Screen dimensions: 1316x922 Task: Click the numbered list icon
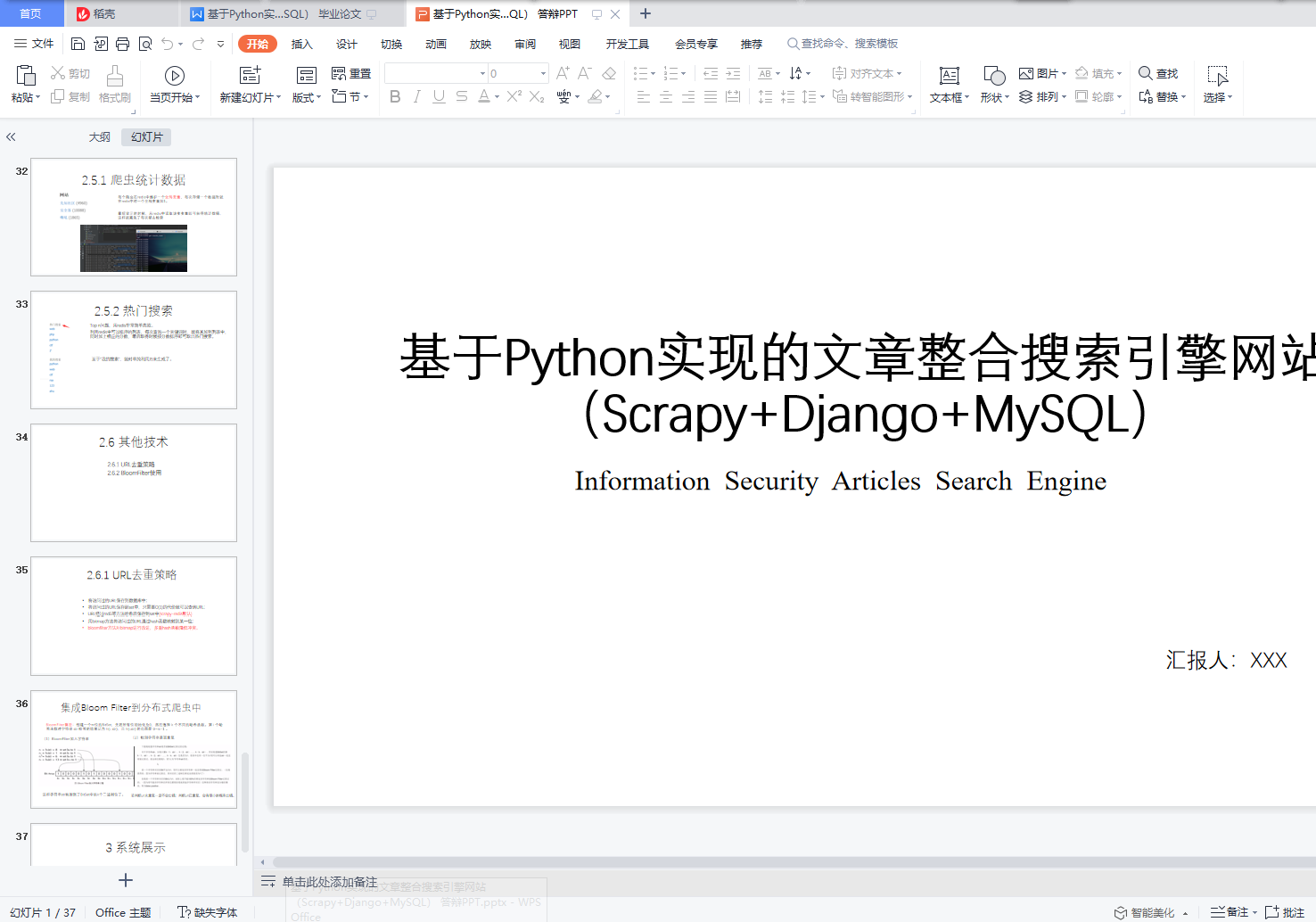point(670,73)
